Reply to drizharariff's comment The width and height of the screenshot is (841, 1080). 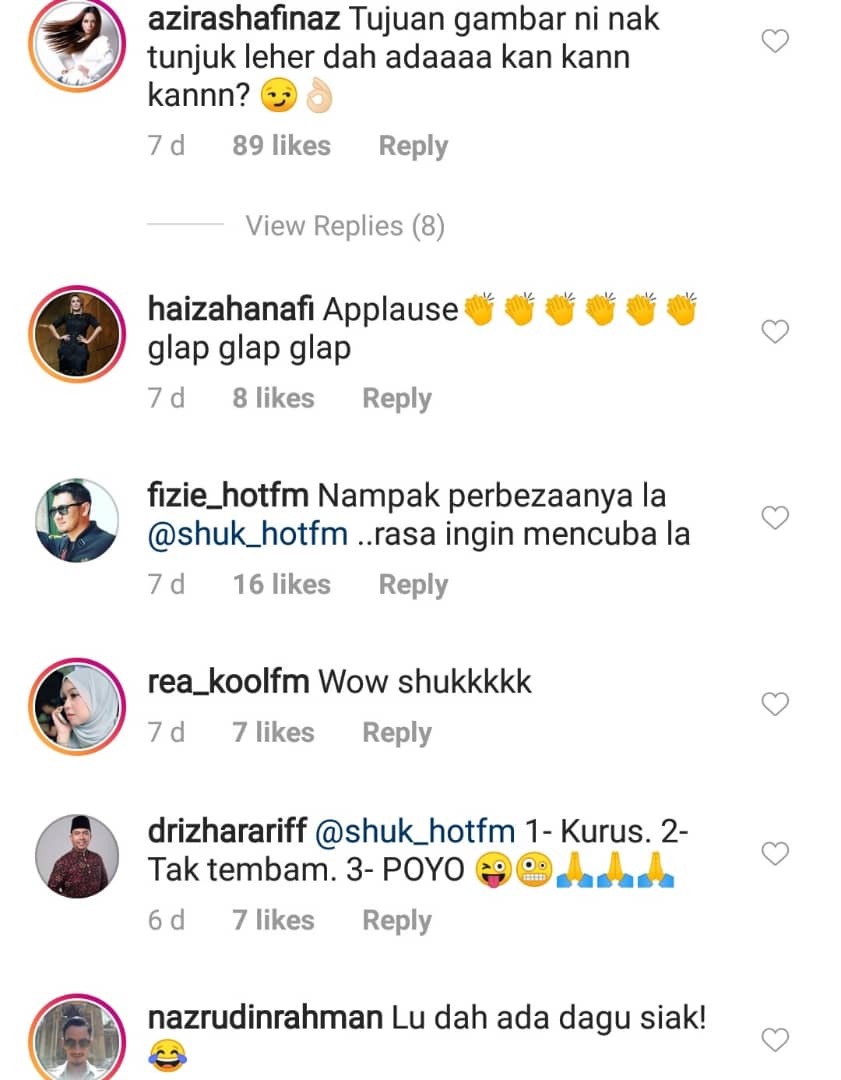397,921
